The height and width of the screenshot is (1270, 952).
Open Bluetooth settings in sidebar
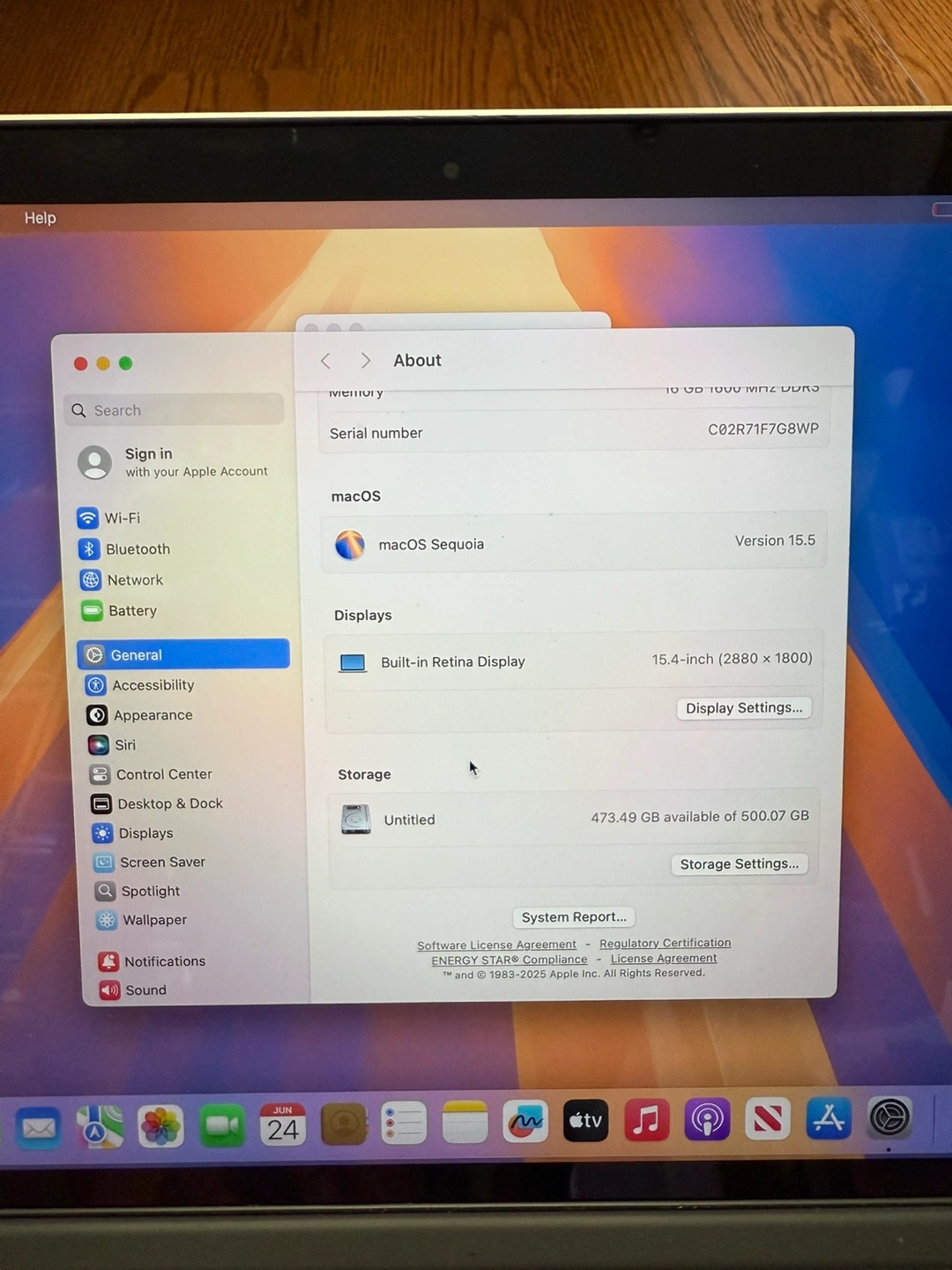coord(124,549)
